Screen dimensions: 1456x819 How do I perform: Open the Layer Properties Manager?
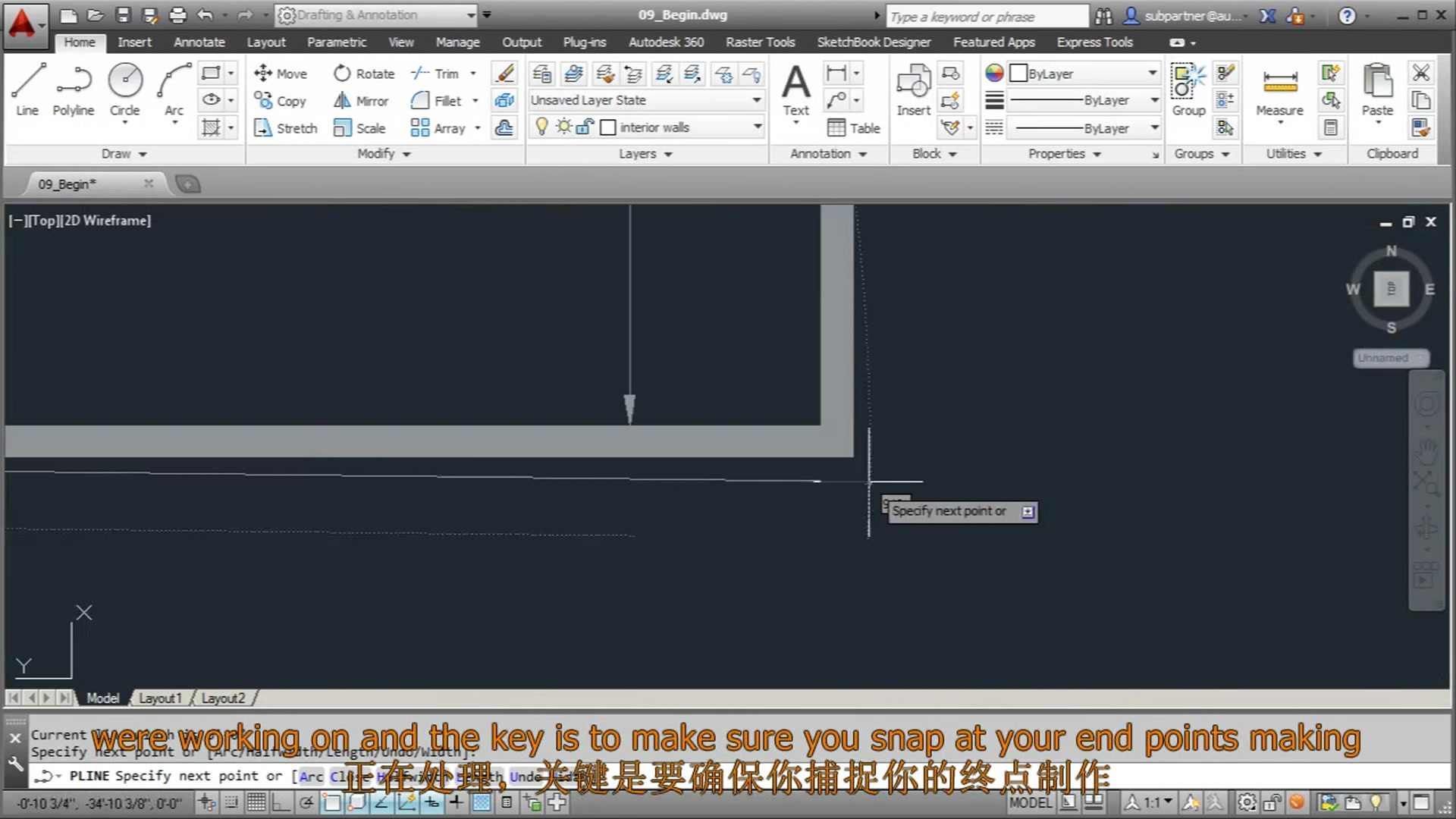click(x=541, y=74)
